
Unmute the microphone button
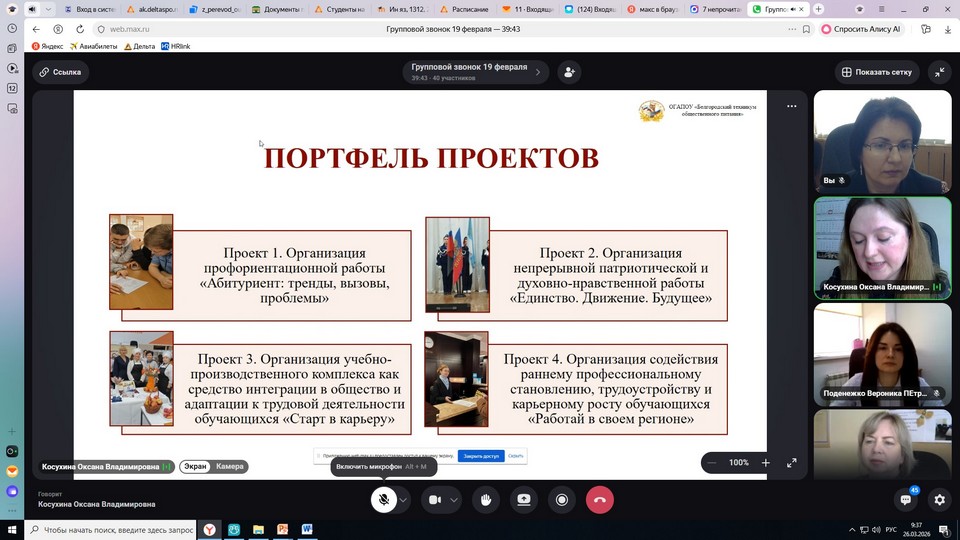point(384,499)
